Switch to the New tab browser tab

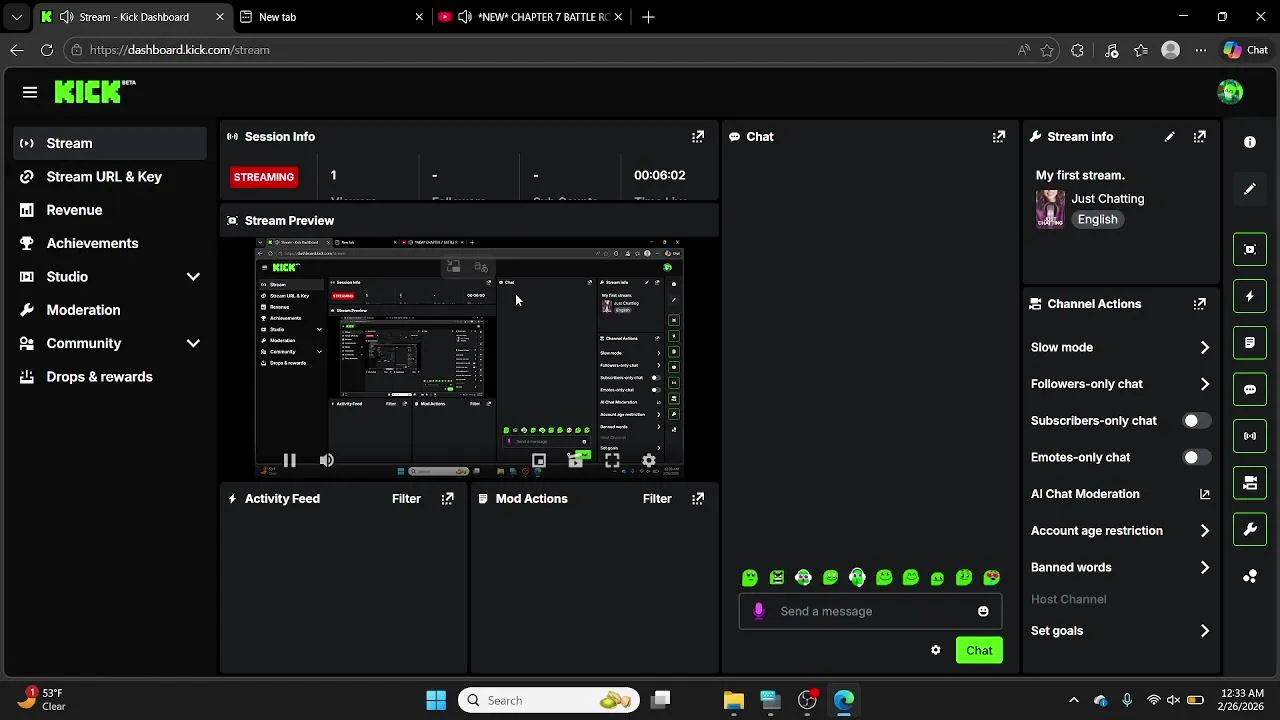(x=332, y=17)
